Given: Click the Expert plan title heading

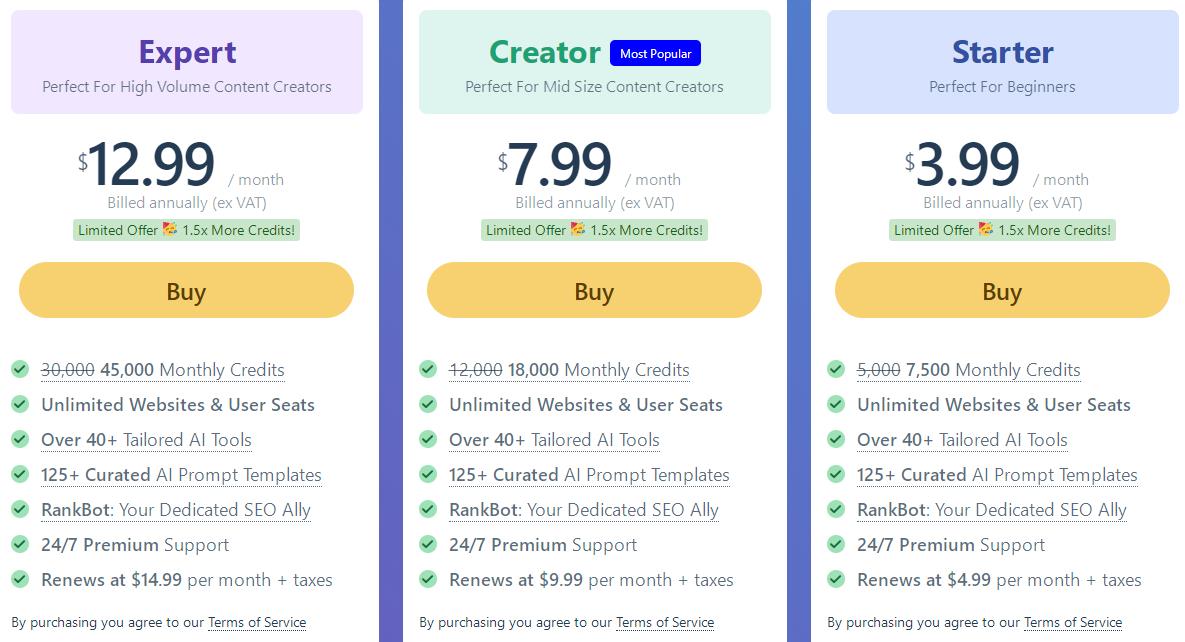Looking at the screenshot, I should point(187,52).
